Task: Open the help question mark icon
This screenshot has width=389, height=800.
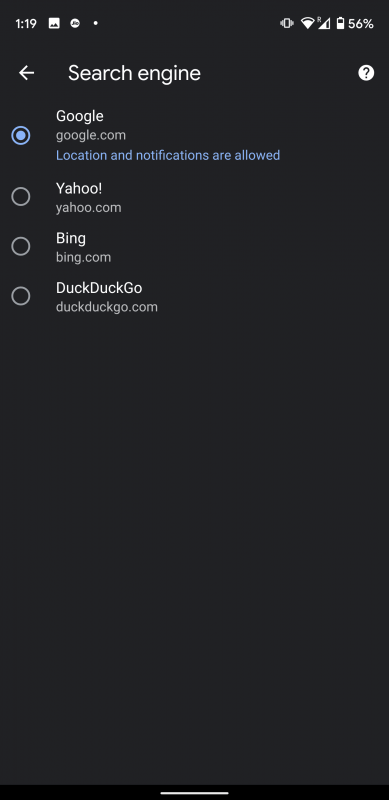Action: (x=366, y=73)
